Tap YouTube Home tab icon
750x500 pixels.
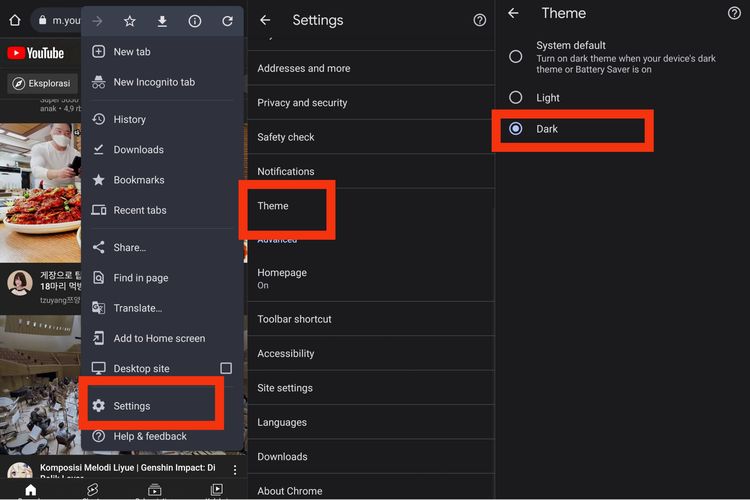click(x=31, y=489)
